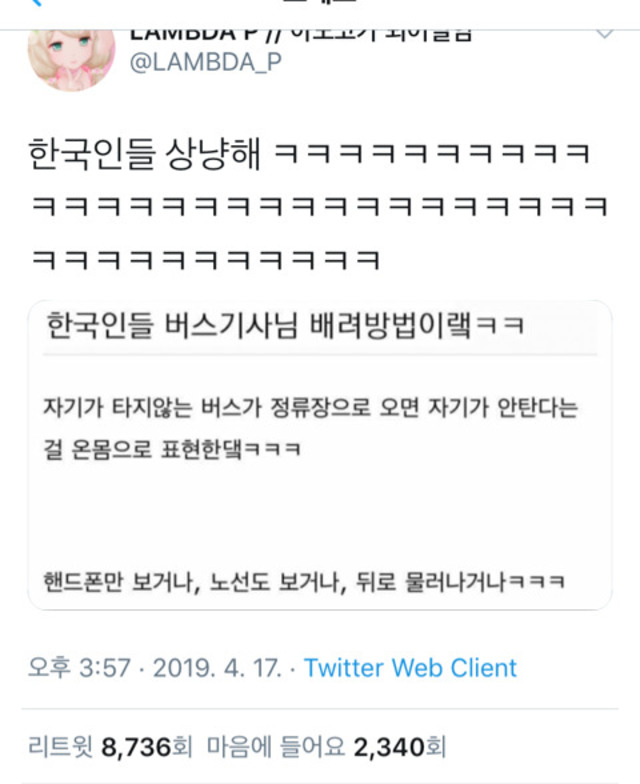View the 마음에 들어요 likes list

click(x=276, y=747)
